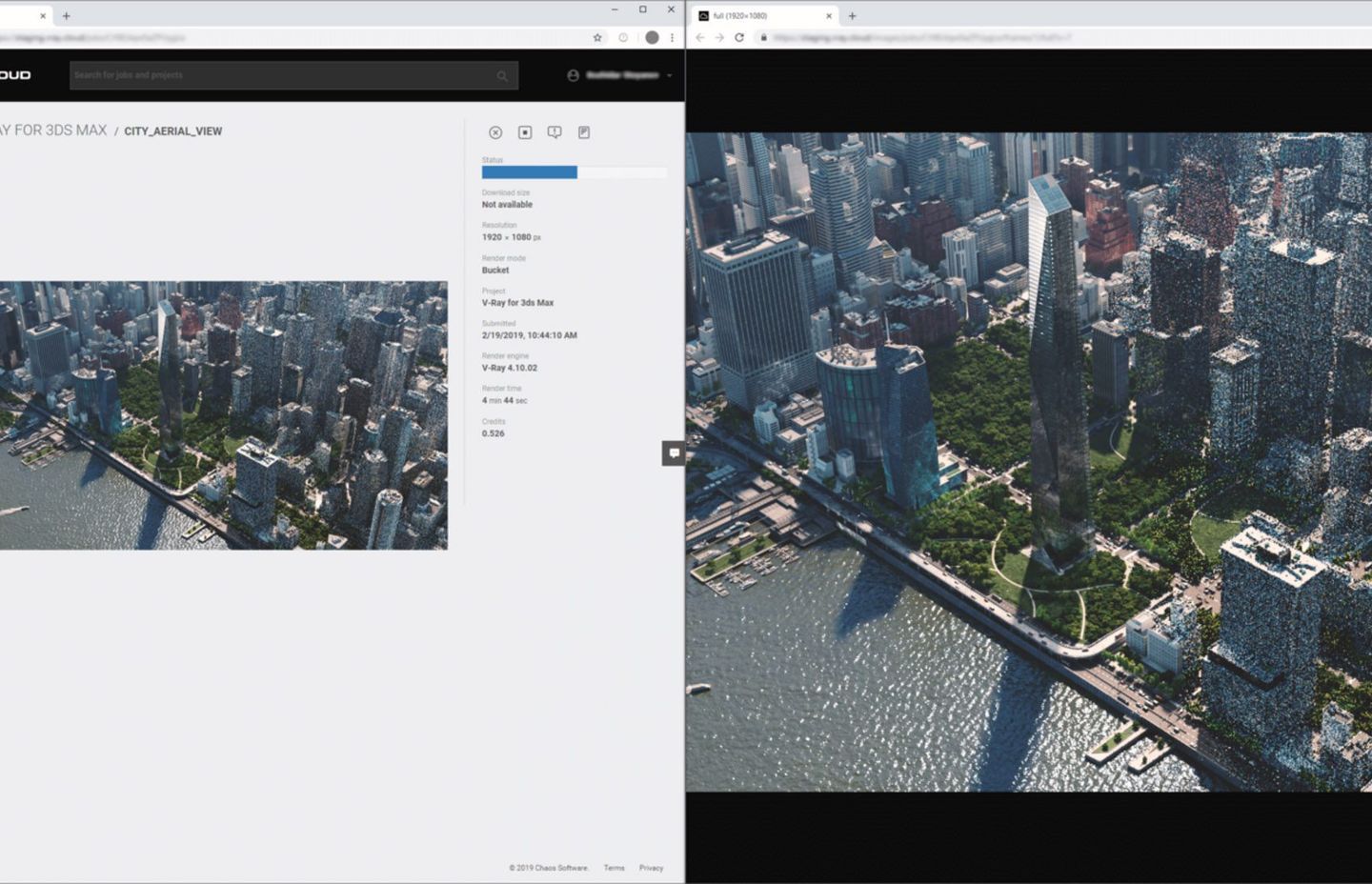
Task: Click the stop render icon
Action: tap(525, 132)
